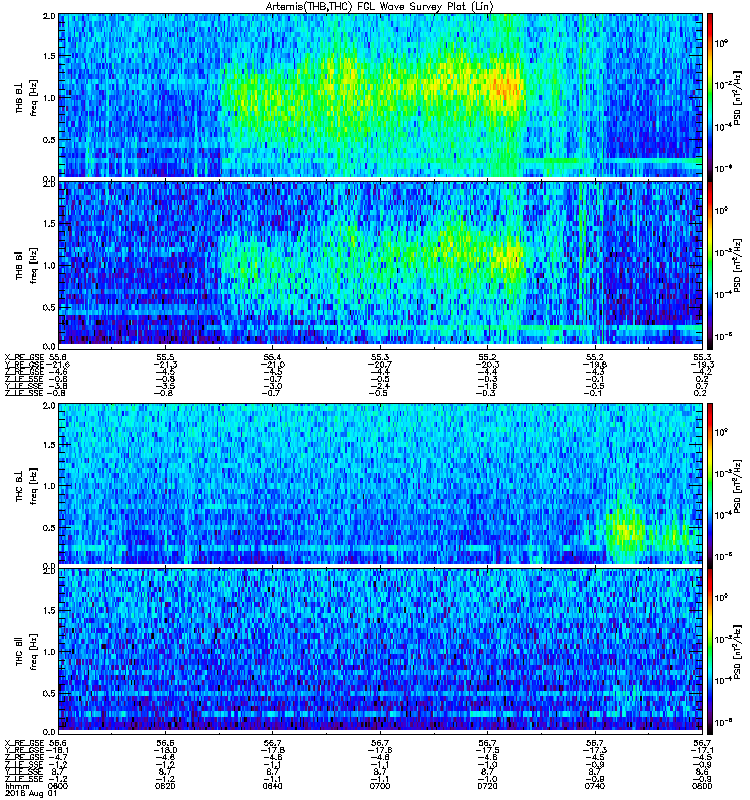Click the '1.0' frequency tick of THC B⊥ panel

(x=49, y=486)
